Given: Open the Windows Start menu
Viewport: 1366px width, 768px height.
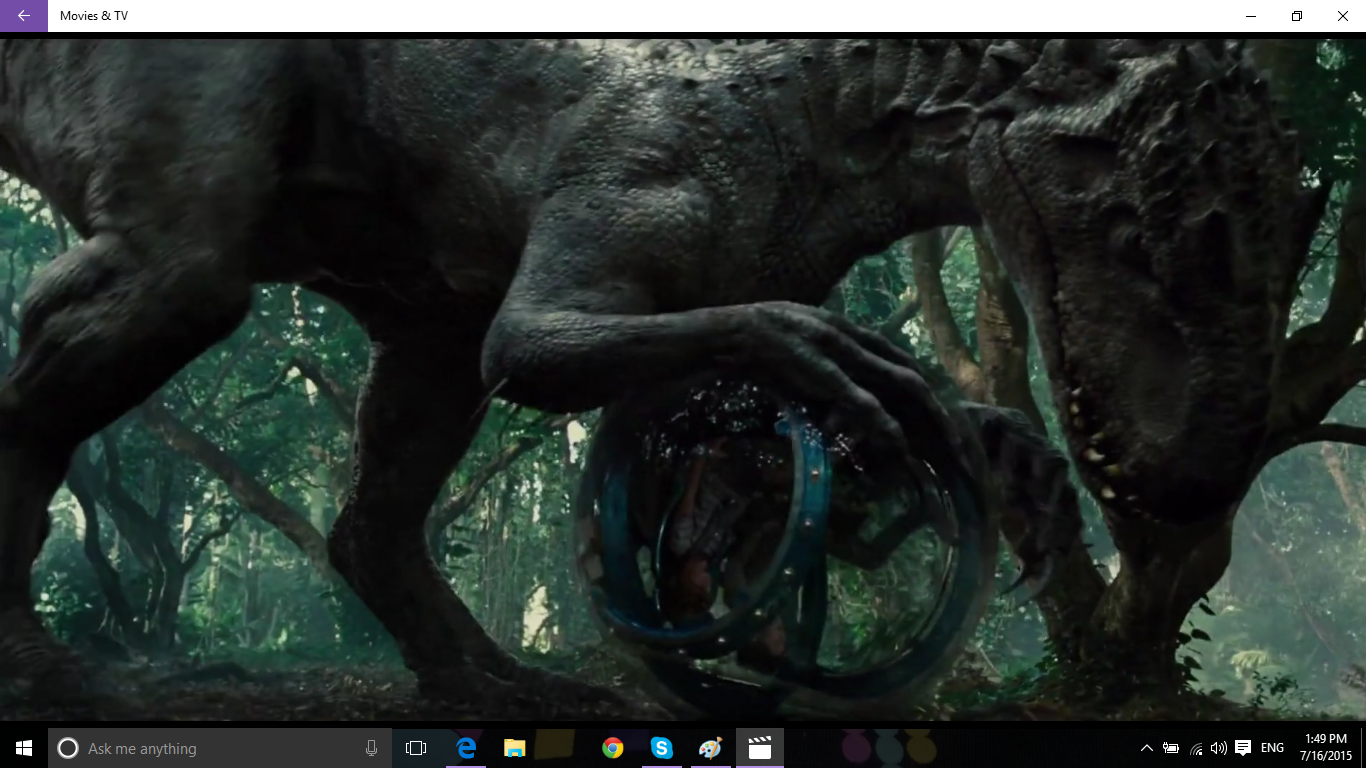Looking at the screenshot, I should [x=24, y=748].
